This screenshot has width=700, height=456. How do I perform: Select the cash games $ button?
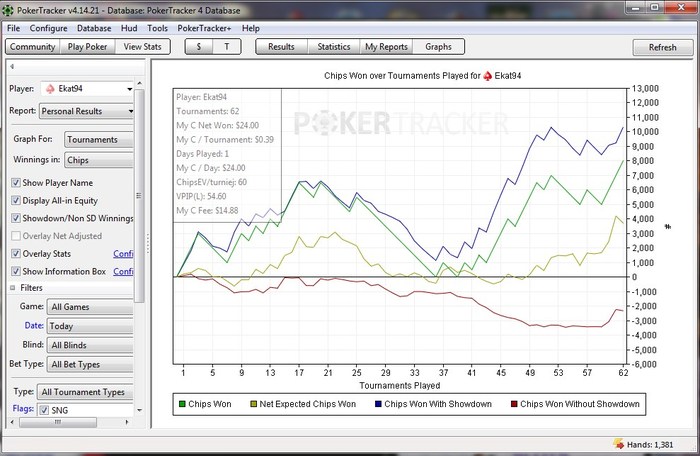click(x=199, y=47)
